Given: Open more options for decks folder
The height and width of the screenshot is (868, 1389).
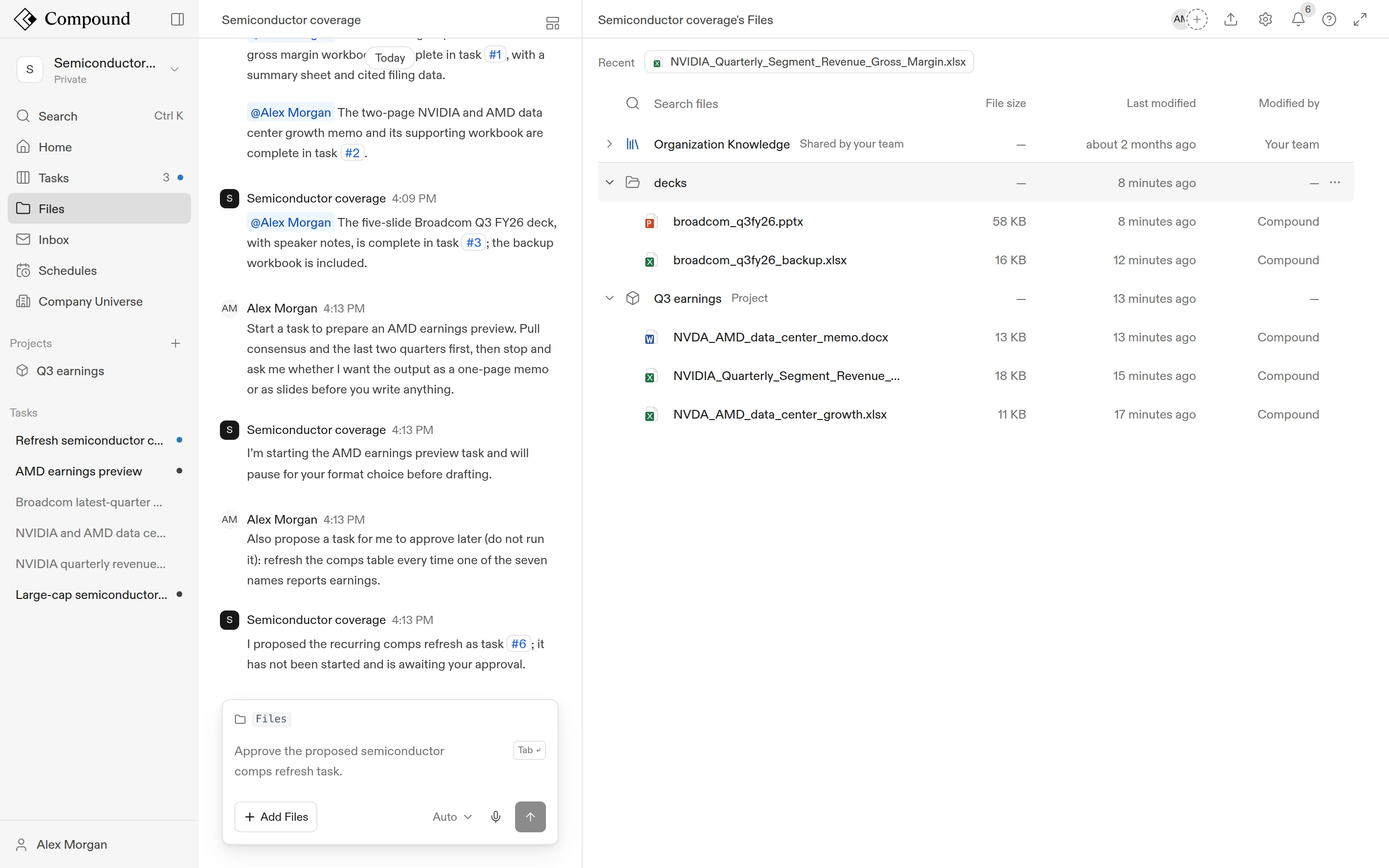Looking at the screenshot, I should coord(1335,183).
